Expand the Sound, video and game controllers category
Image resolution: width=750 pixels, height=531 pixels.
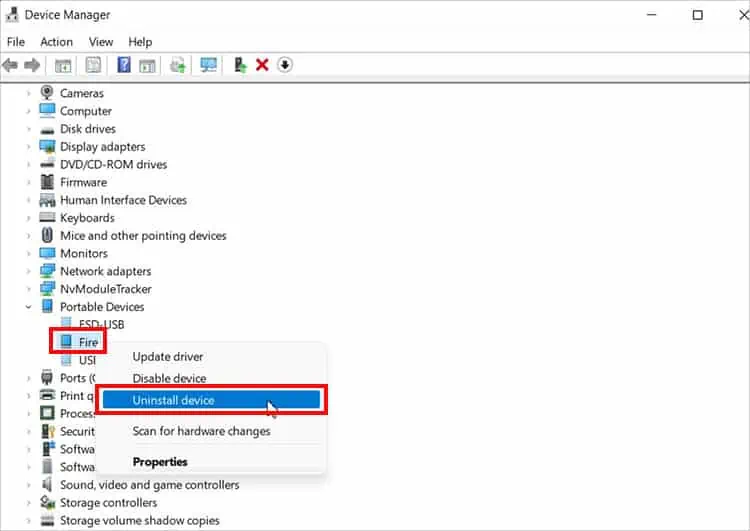pyautogui.click(x=28, y=485)
